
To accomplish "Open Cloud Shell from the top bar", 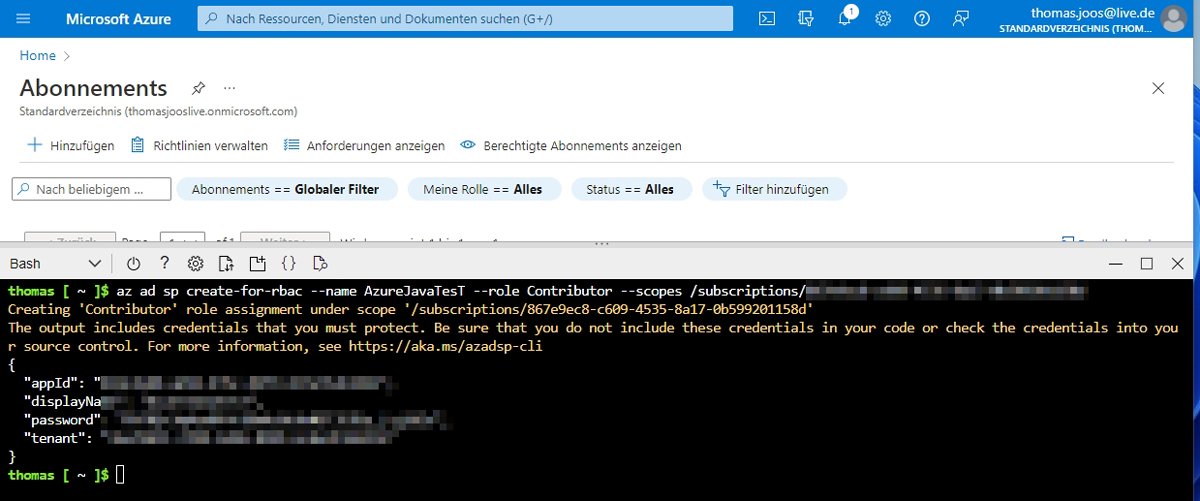I will [x=767, y=18].
